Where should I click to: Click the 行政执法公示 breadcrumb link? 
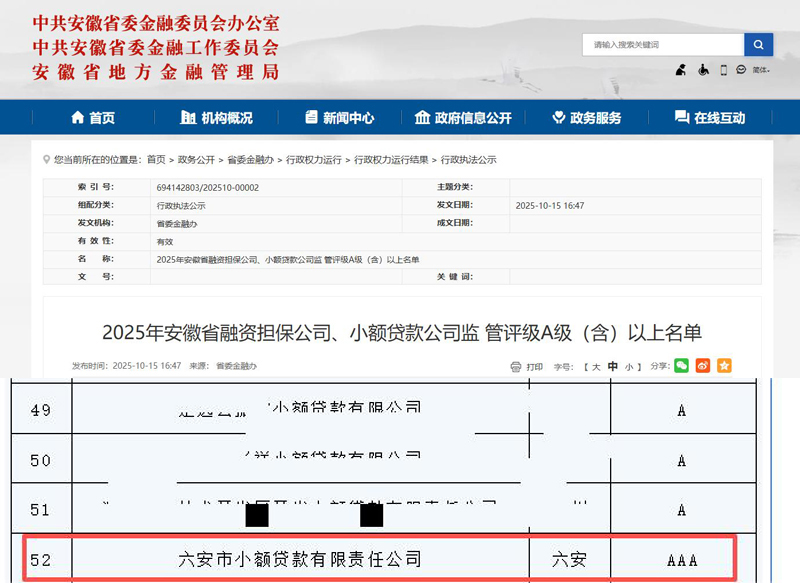coord(468,160)
